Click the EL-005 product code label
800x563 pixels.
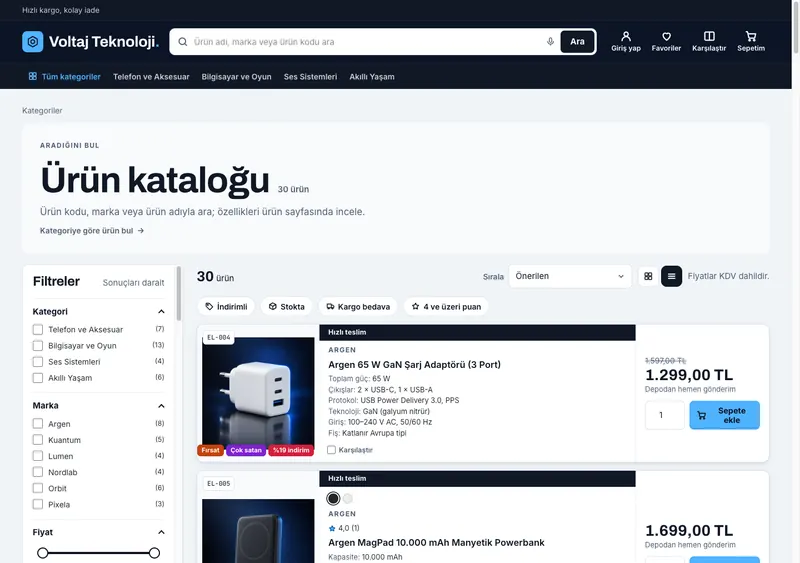click(x=219, y=483)
